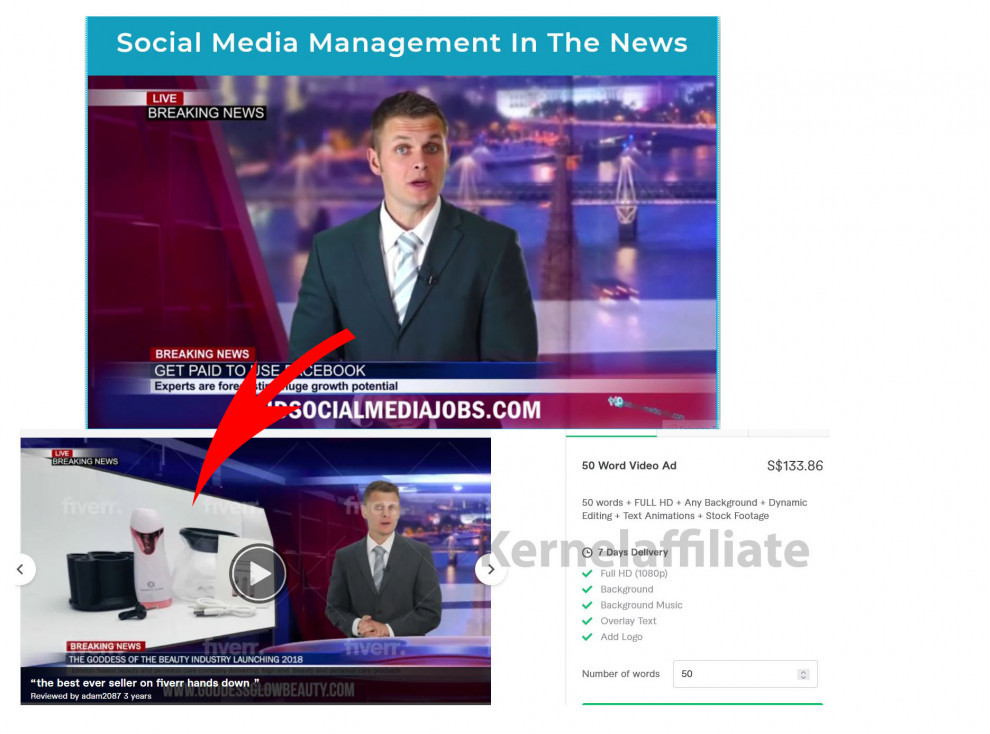
Task: Click the Add Logo checkmark
Action: 587,637
